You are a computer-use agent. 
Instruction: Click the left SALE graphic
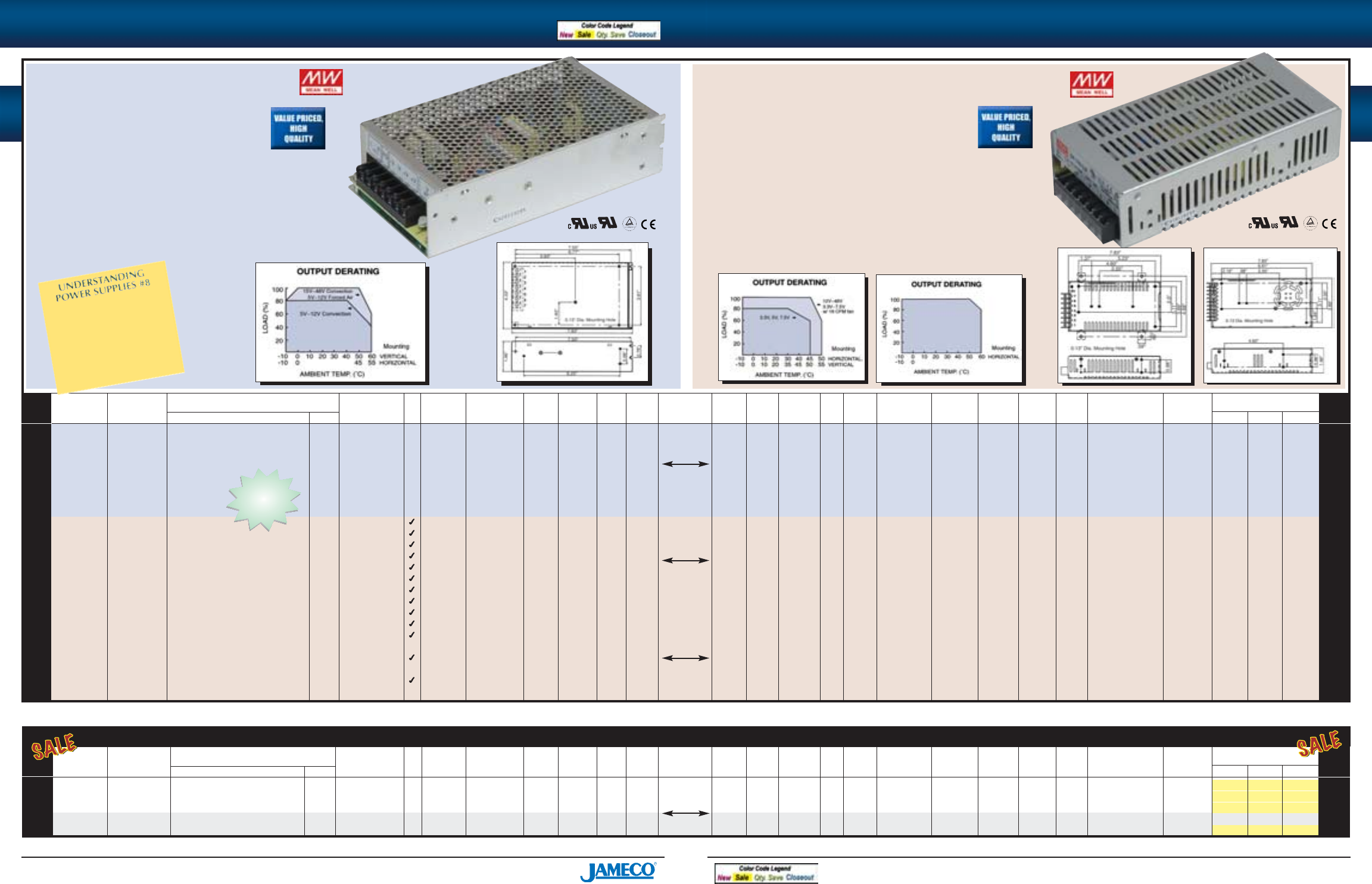(x=54, y=746)
